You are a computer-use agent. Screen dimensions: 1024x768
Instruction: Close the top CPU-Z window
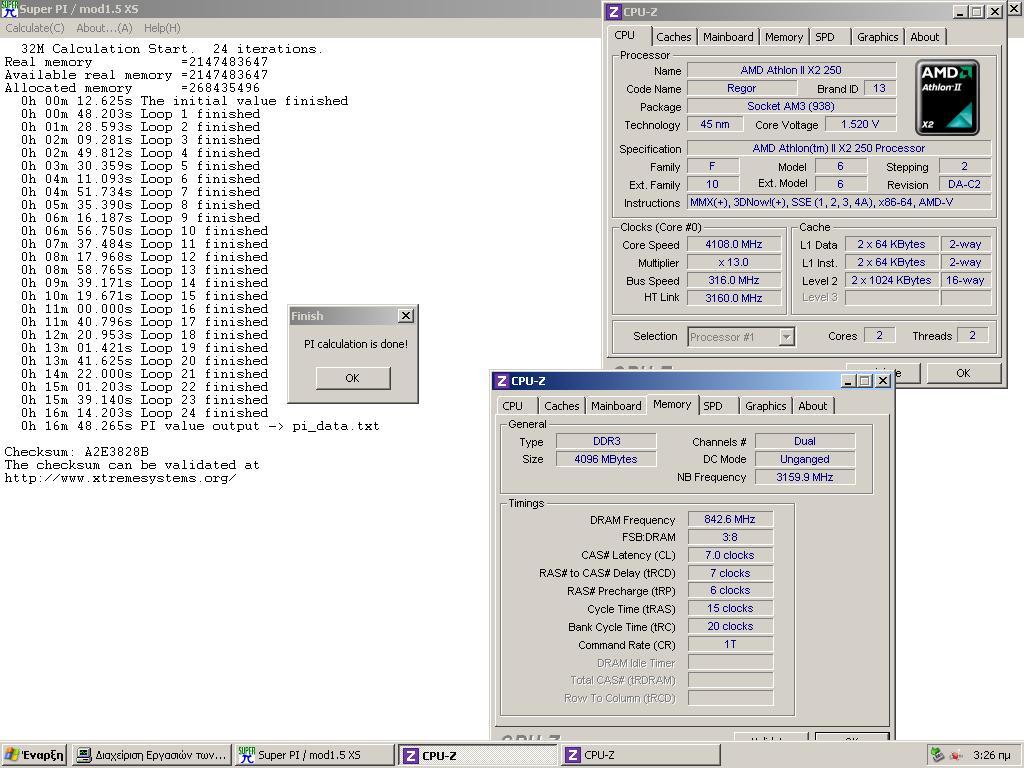pos(995,12)
